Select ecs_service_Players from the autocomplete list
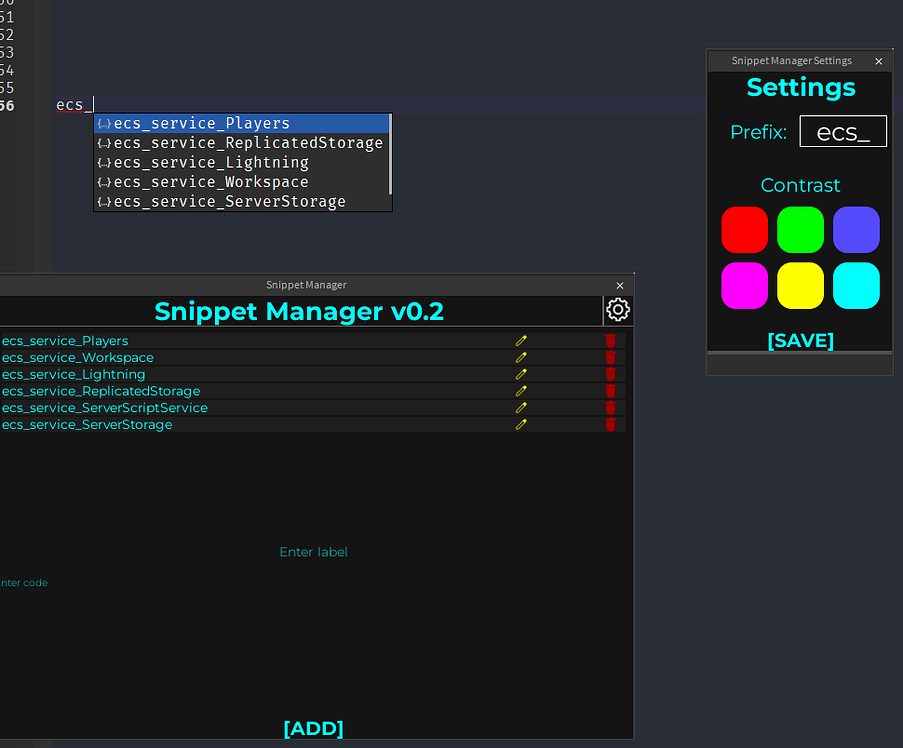Screen dimensions: 903x748 point(200,123)
